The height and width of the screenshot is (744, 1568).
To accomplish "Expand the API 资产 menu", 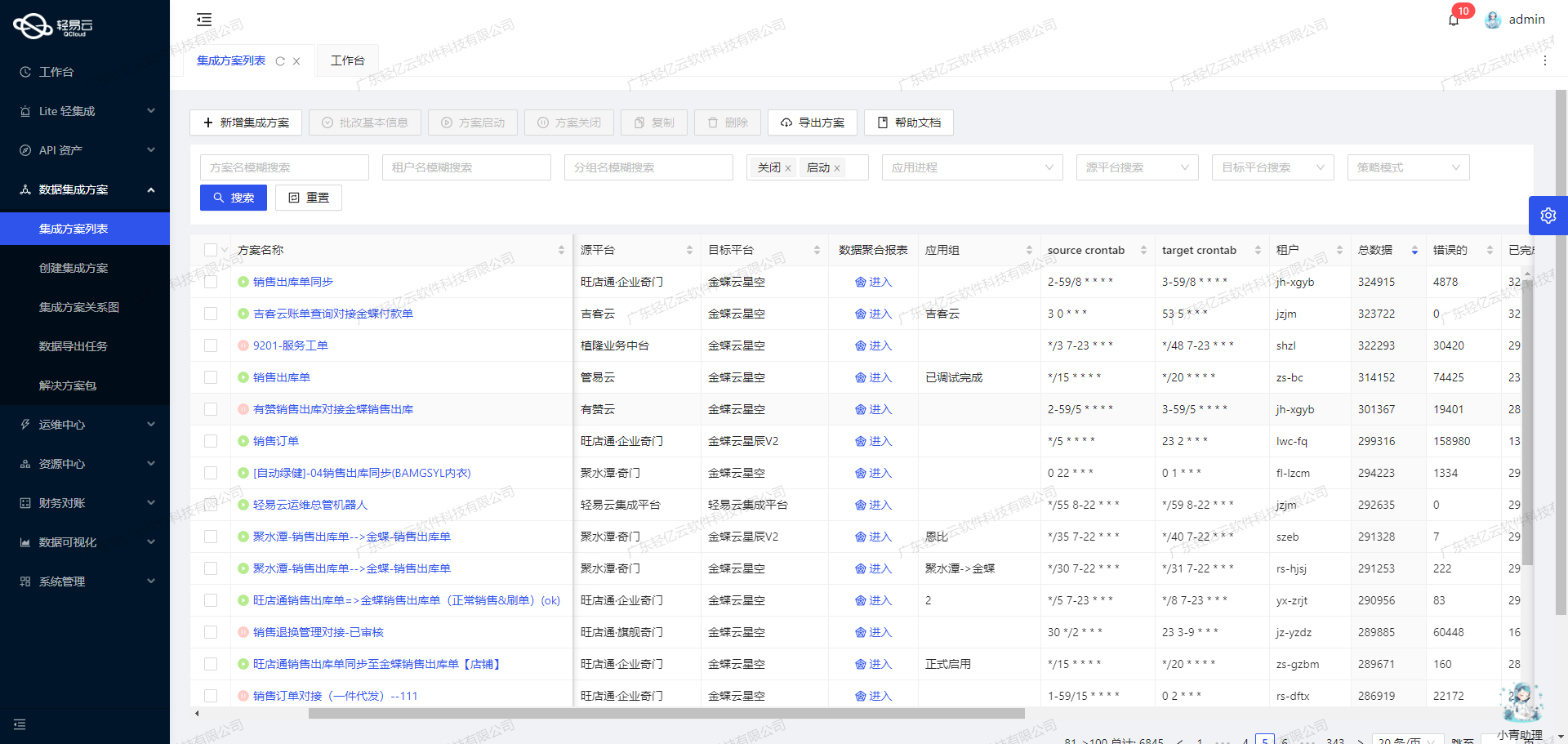I will click(85, 150).
